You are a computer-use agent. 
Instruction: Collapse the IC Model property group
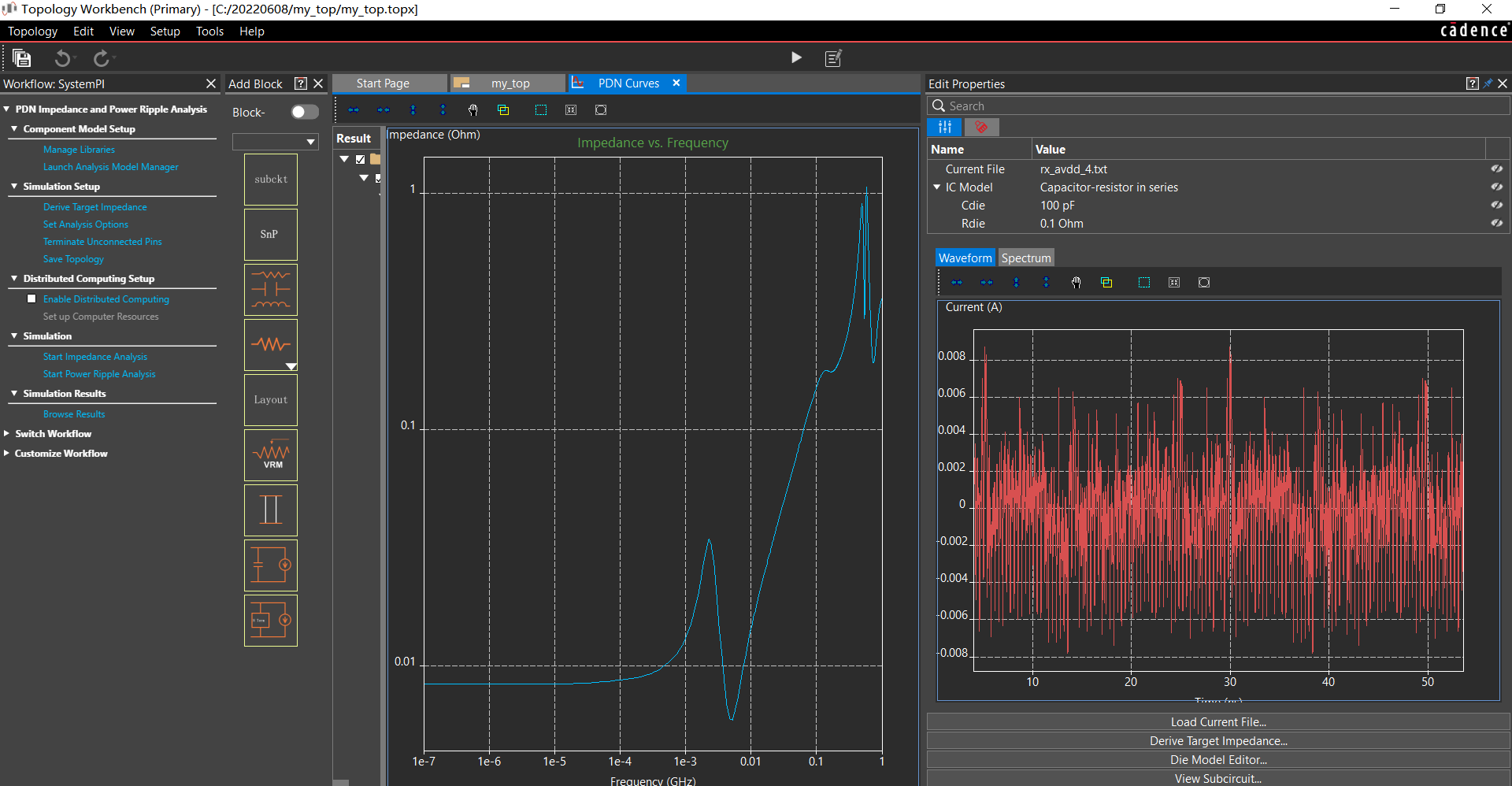[937, 187]
